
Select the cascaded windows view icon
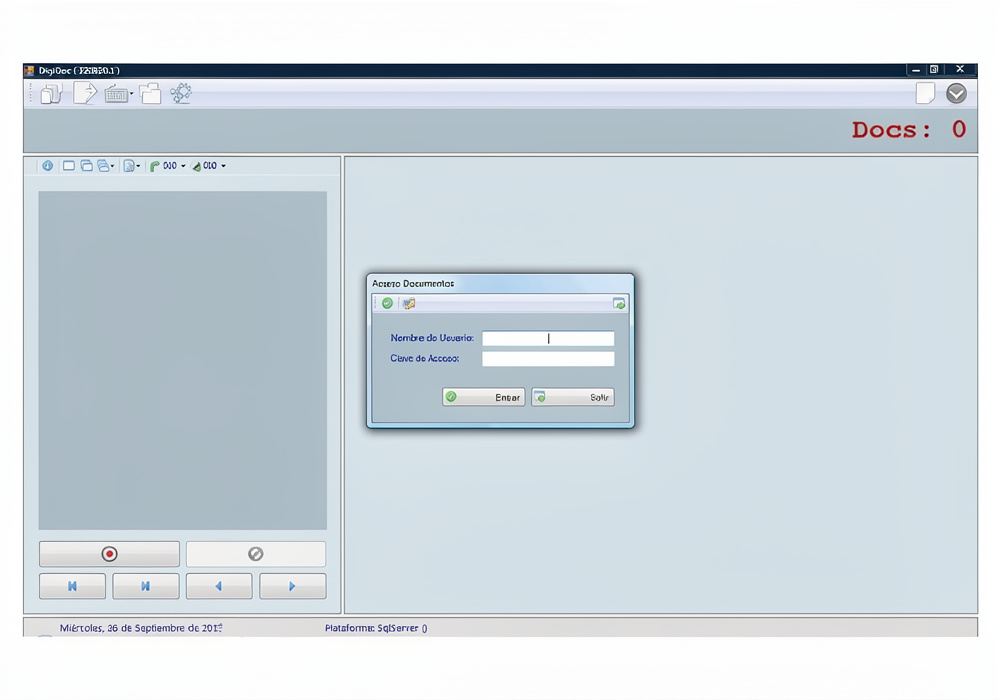click(x=86, y=166)
